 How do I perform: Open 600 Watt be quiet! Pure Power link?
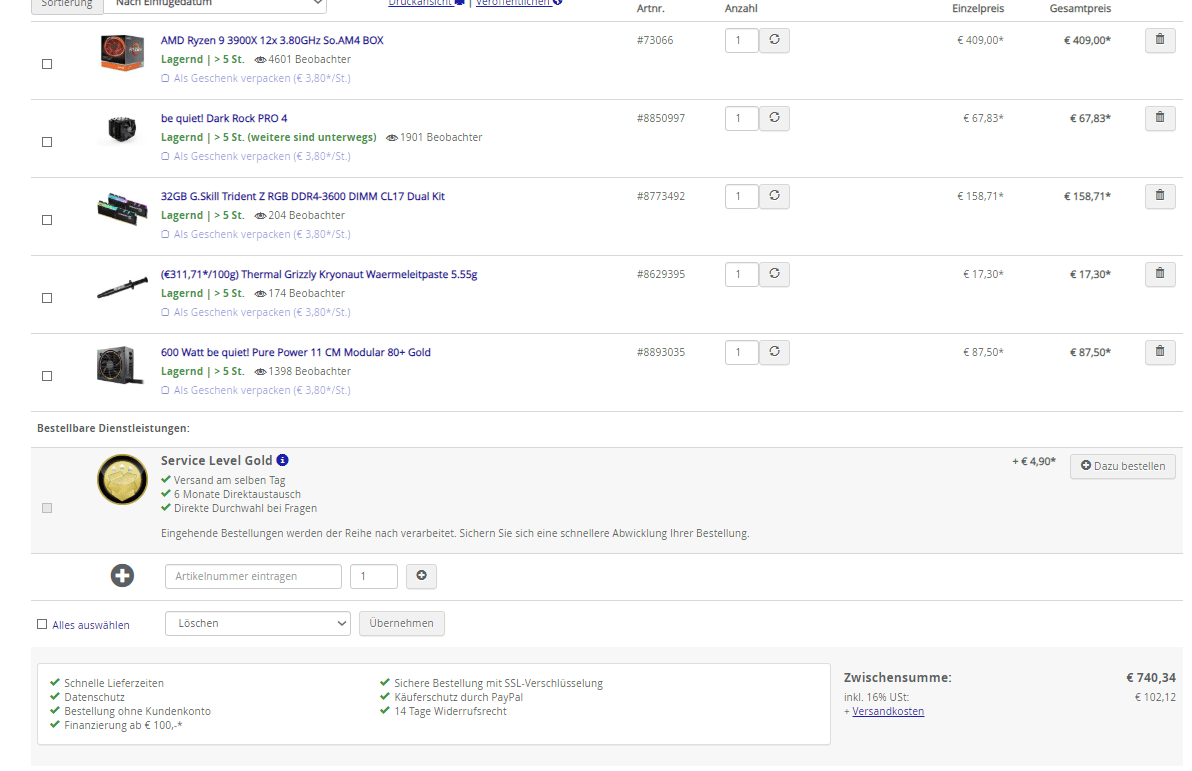(296, 352)
